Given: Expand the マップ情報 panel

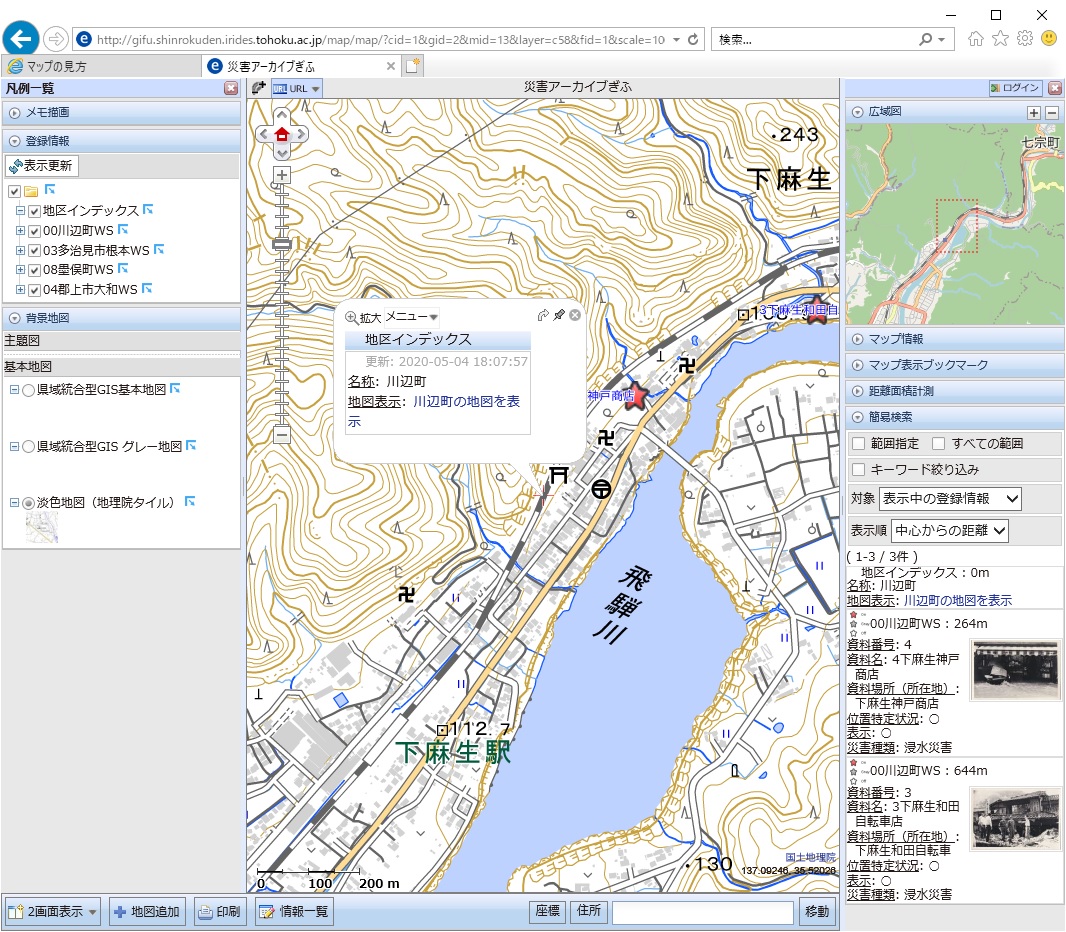Looking at the screenshot, I should pos(896,339).
